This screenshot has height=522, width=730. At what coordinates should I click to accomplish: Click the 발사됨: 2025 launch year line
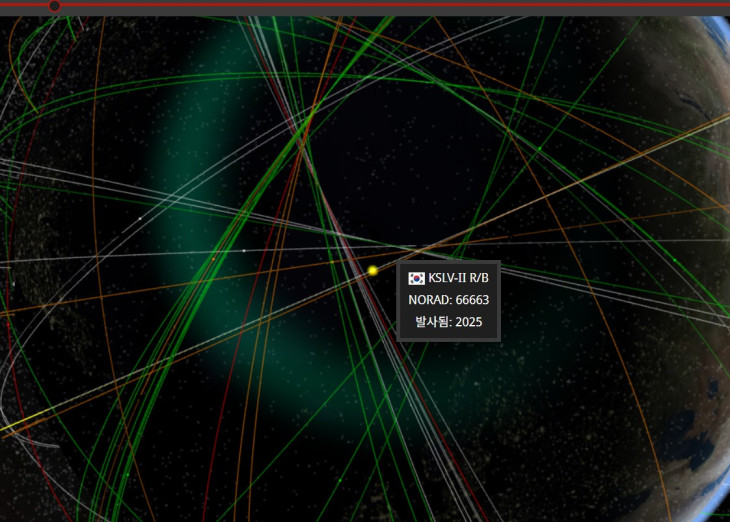coord(448,323)
